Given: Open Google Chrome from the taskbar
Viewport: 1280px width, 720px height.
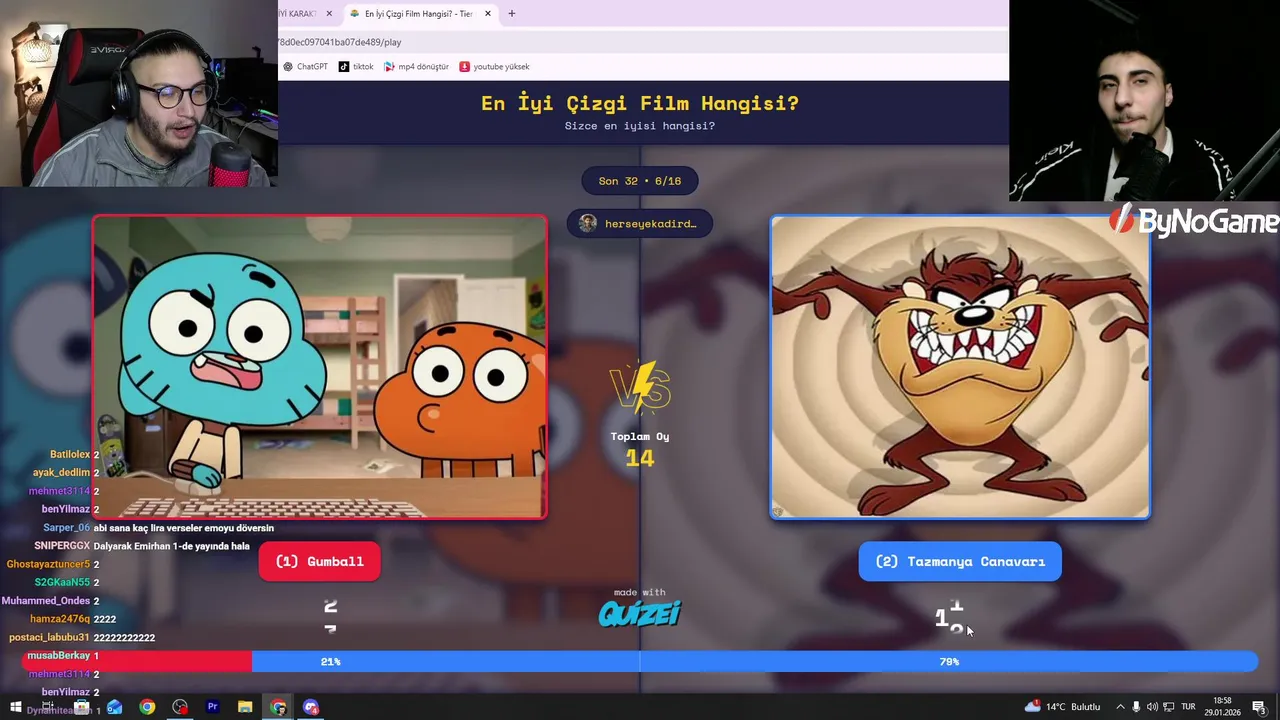Looking at the screenshot, I should click(147, 707).
